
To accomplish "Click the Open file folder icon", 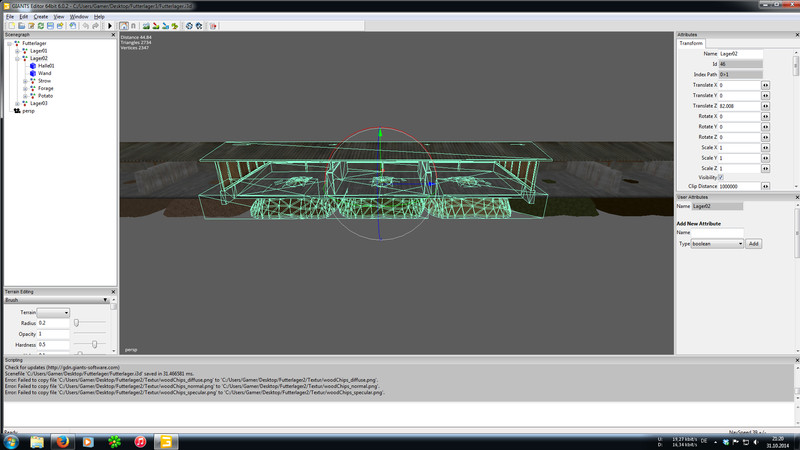I will [20, 26].
